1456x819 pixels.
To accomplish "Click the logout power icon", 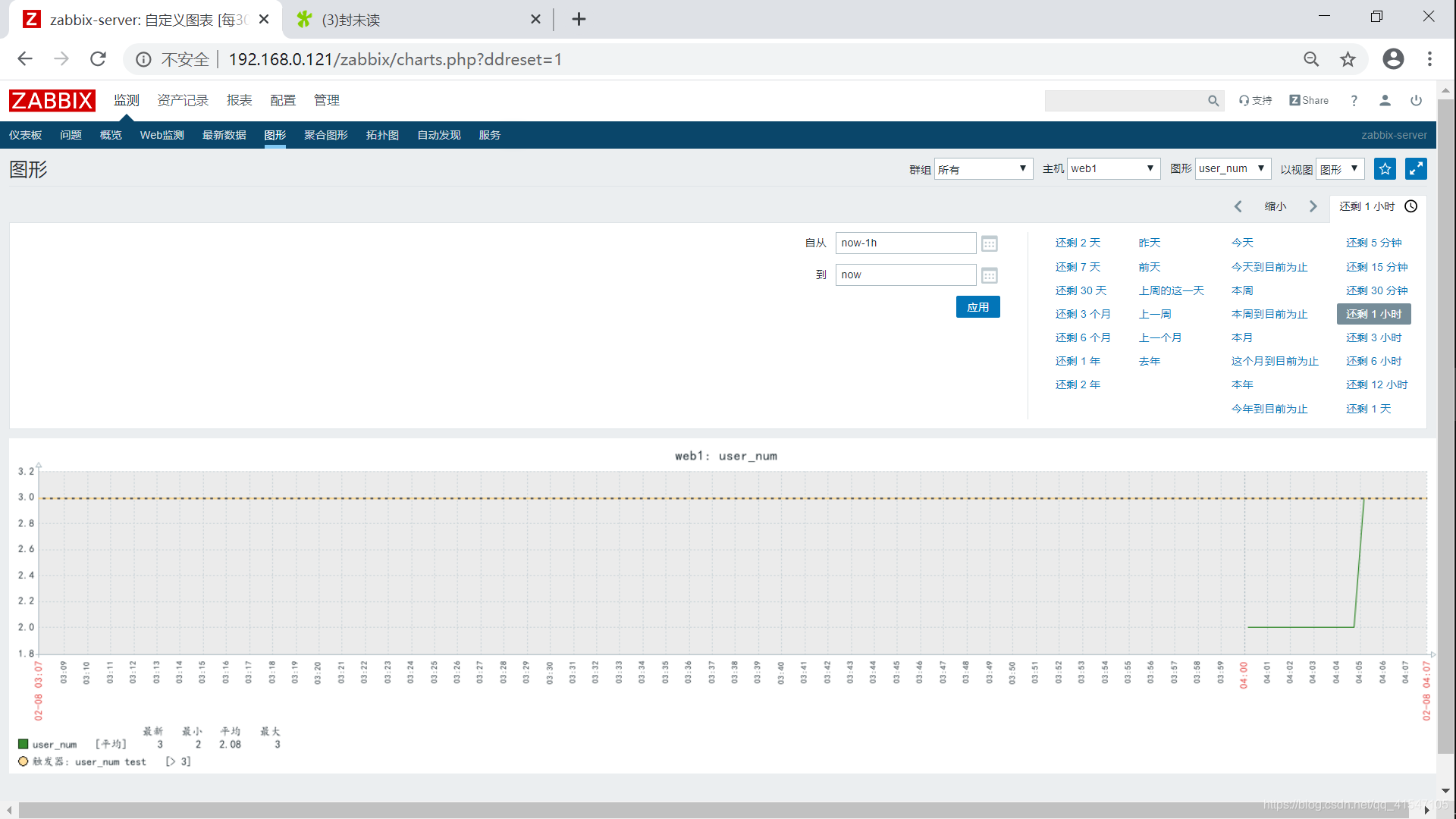I will [1416, 100].
